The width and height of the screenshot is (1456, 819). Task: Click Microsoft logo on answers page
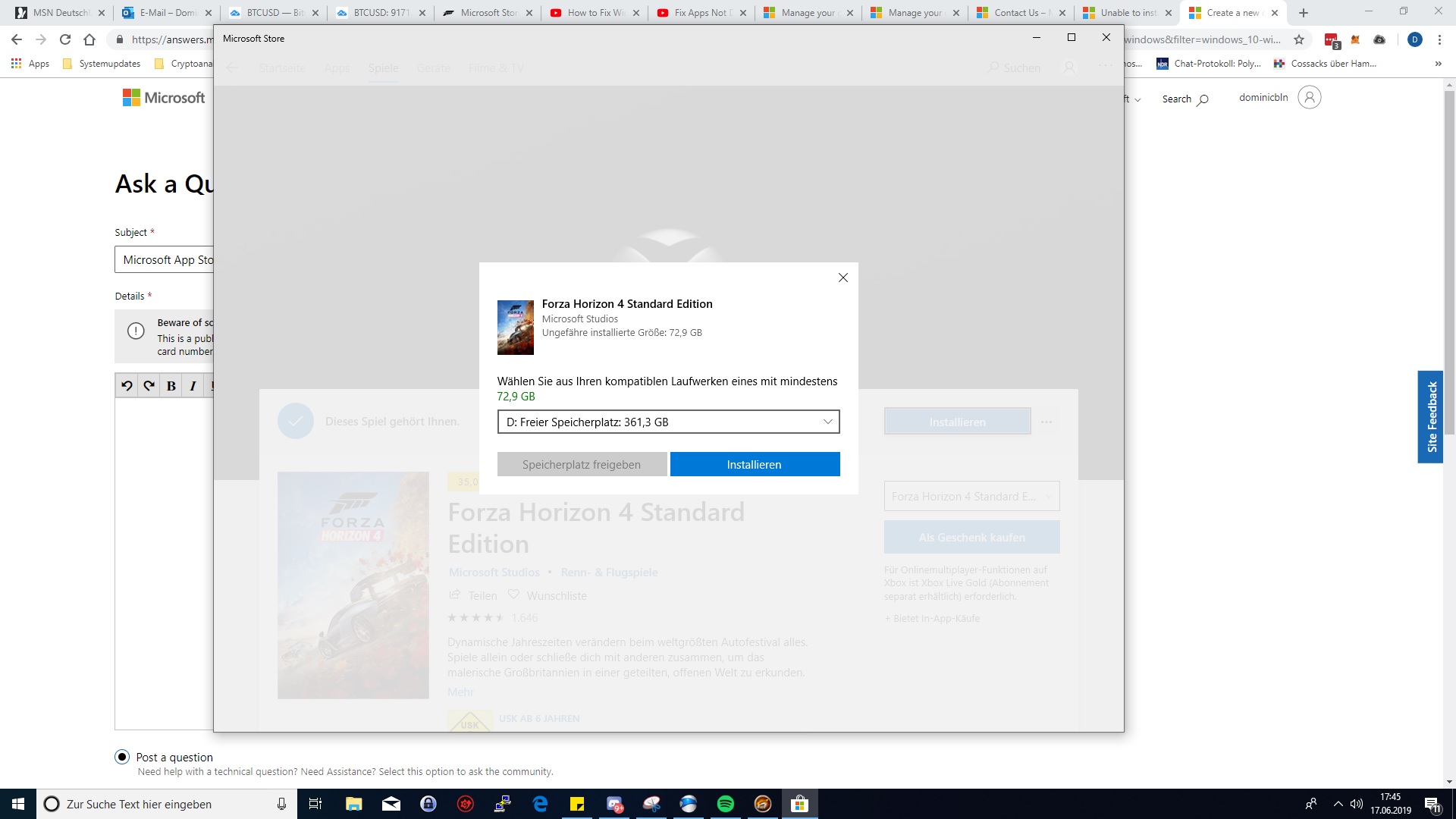(x=164, y=98)
